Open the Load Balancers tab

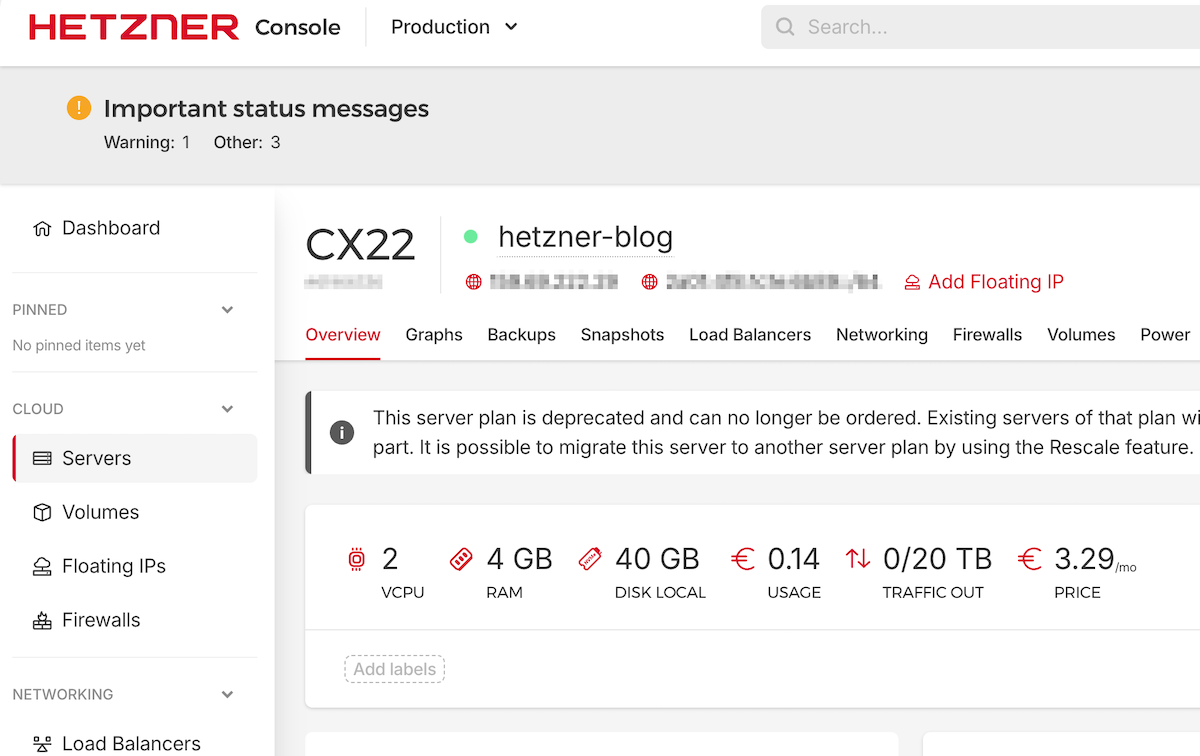pos(750,335)
